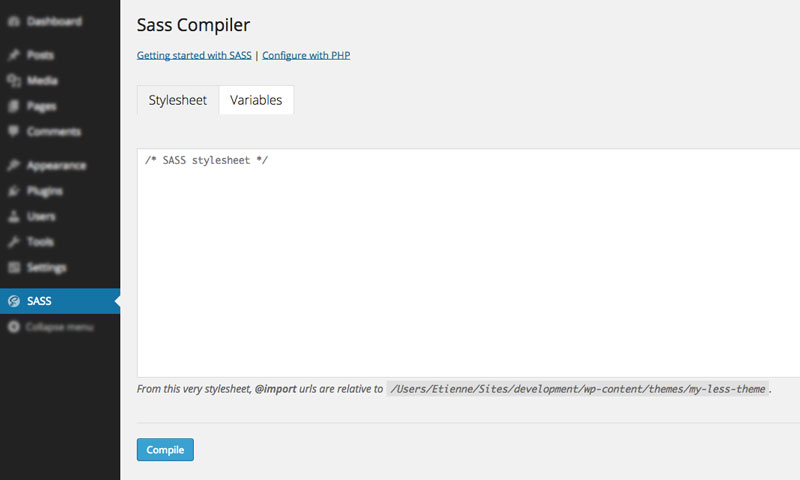Open the Getting started with SASS link
Screen dimensions: 800x480
pos(194,55)
